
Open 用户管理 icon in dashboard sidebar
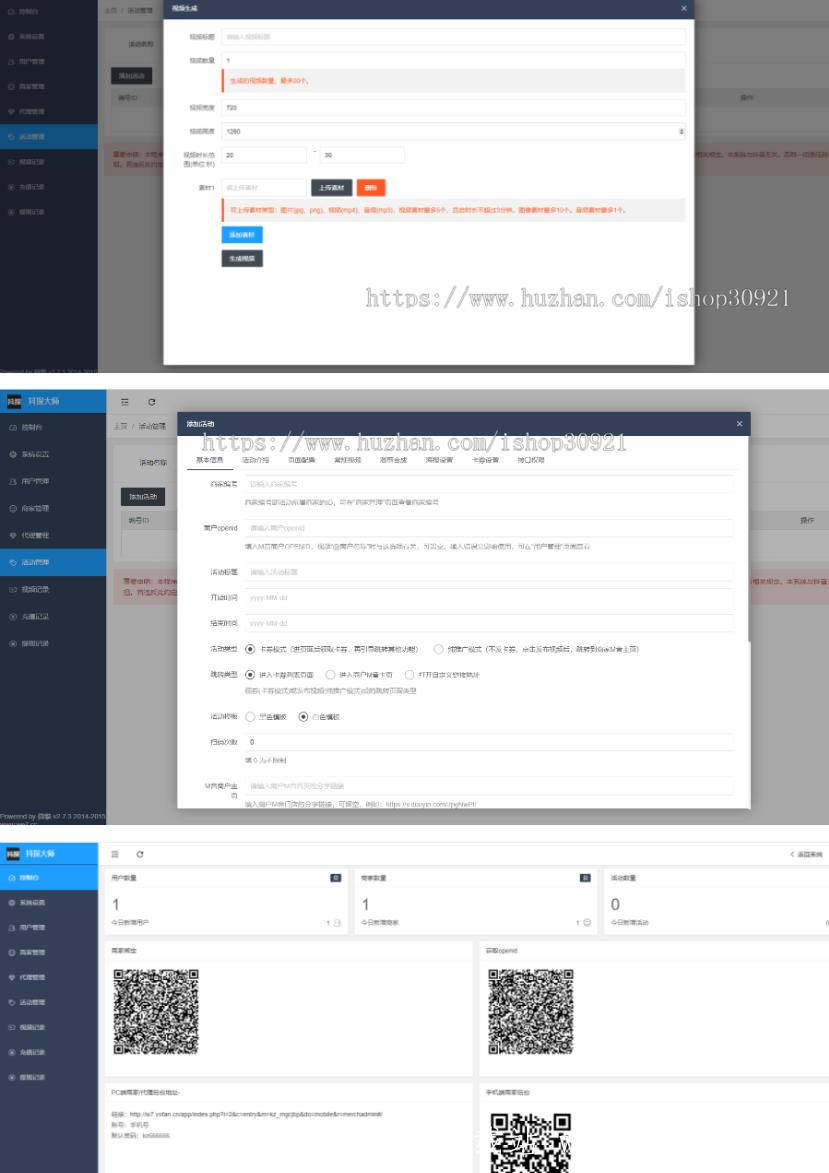12,928
